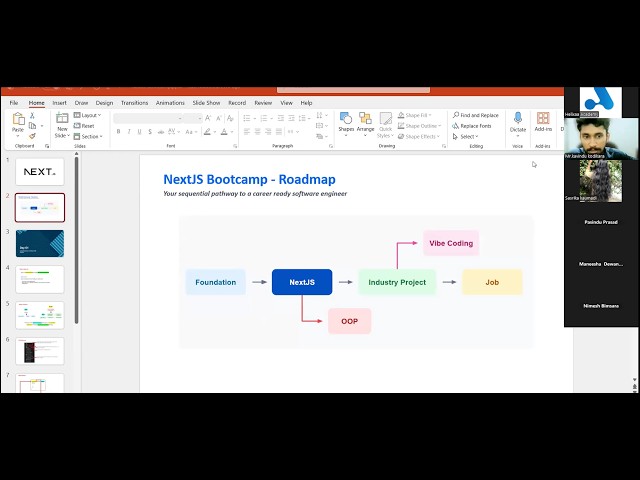Viewport: 640px width, 480px height.
Task: Switch to the Draw tab
Action: coord(81,103)
